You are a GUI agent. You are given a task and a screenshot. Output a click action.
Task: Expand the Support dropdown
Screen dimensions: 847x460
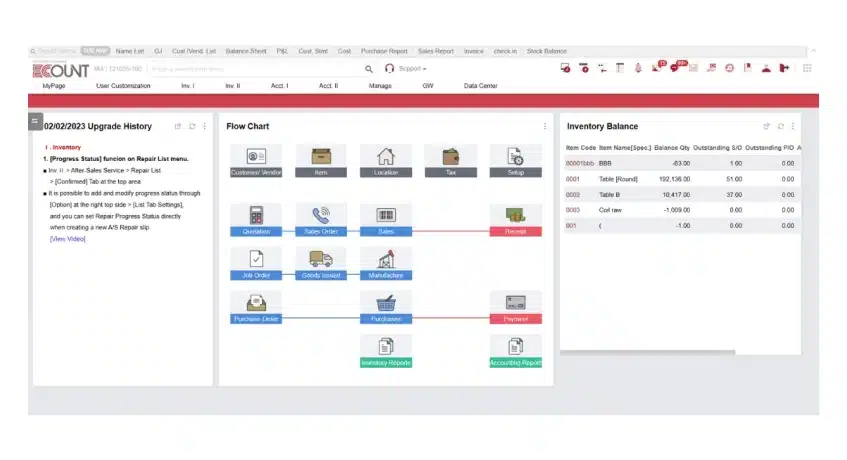pyautogui.click(x=406, y=69)
